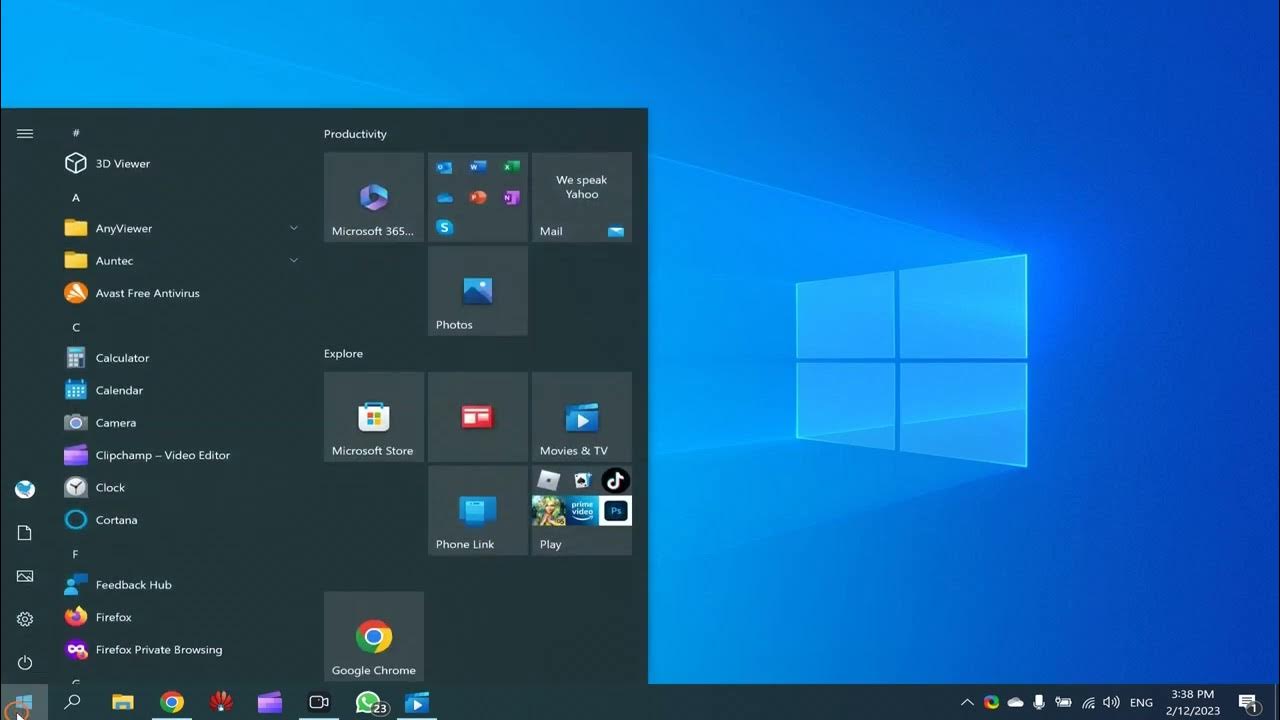Open Documents from Start sidebar
This screenshot has height=720, width=1280.
point(25,533)
